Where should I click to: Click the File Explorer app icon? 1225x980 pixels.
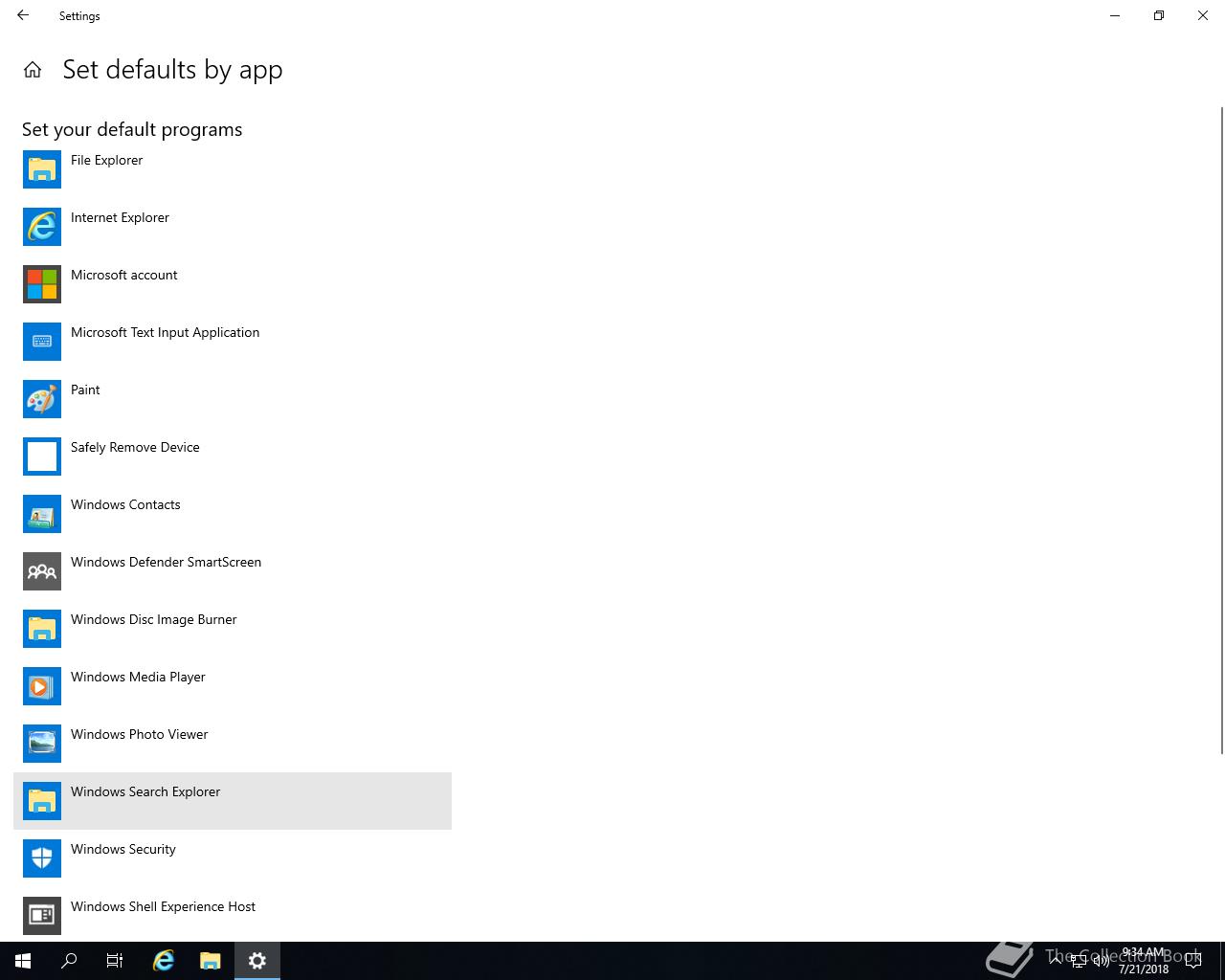42,169
